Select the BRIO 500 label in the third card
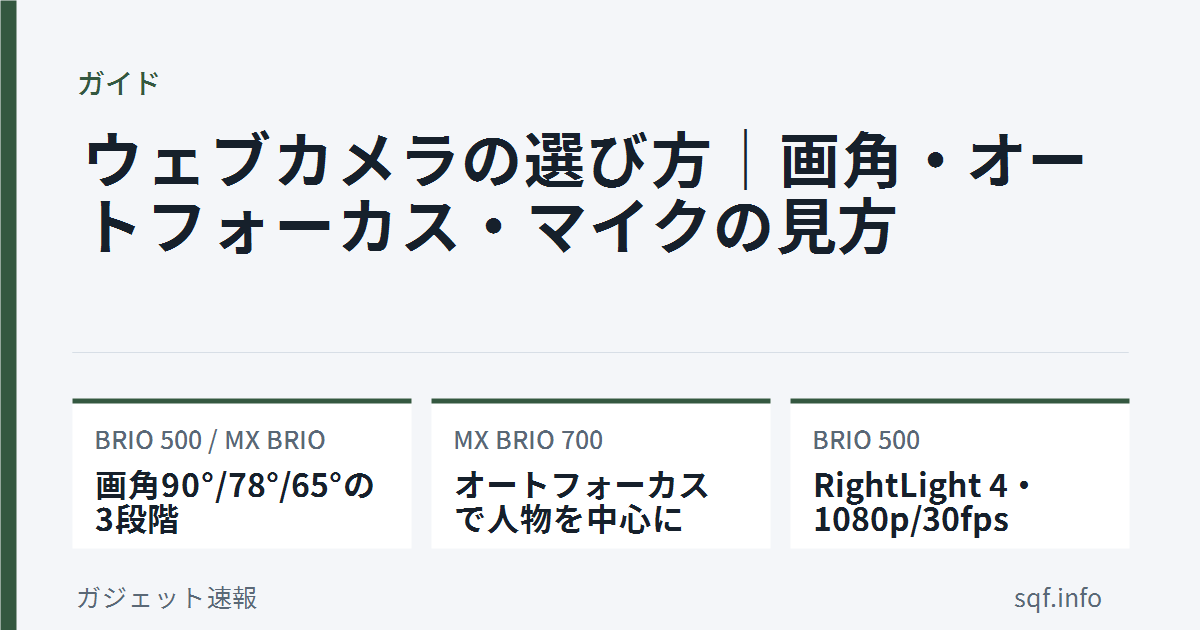This screenshot has width=1200, height=630. pos(866,440)
